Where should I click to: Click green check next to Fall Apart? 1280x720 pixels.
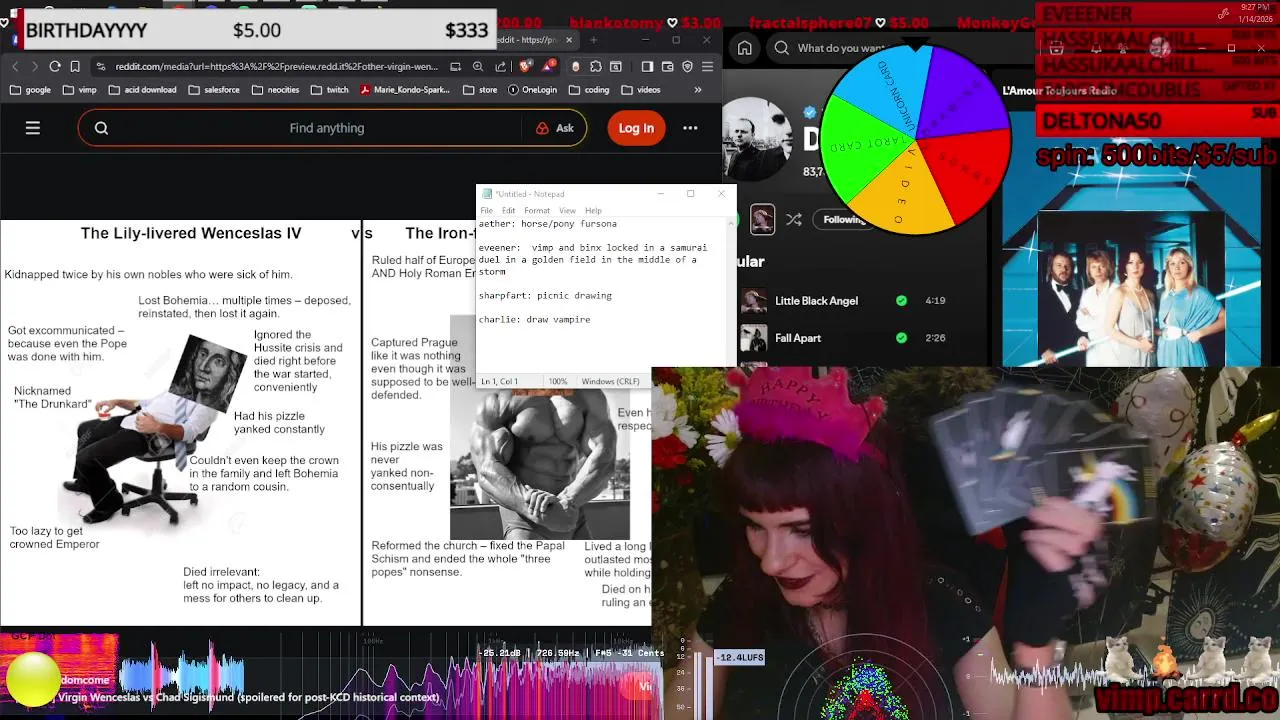(902, 338)
